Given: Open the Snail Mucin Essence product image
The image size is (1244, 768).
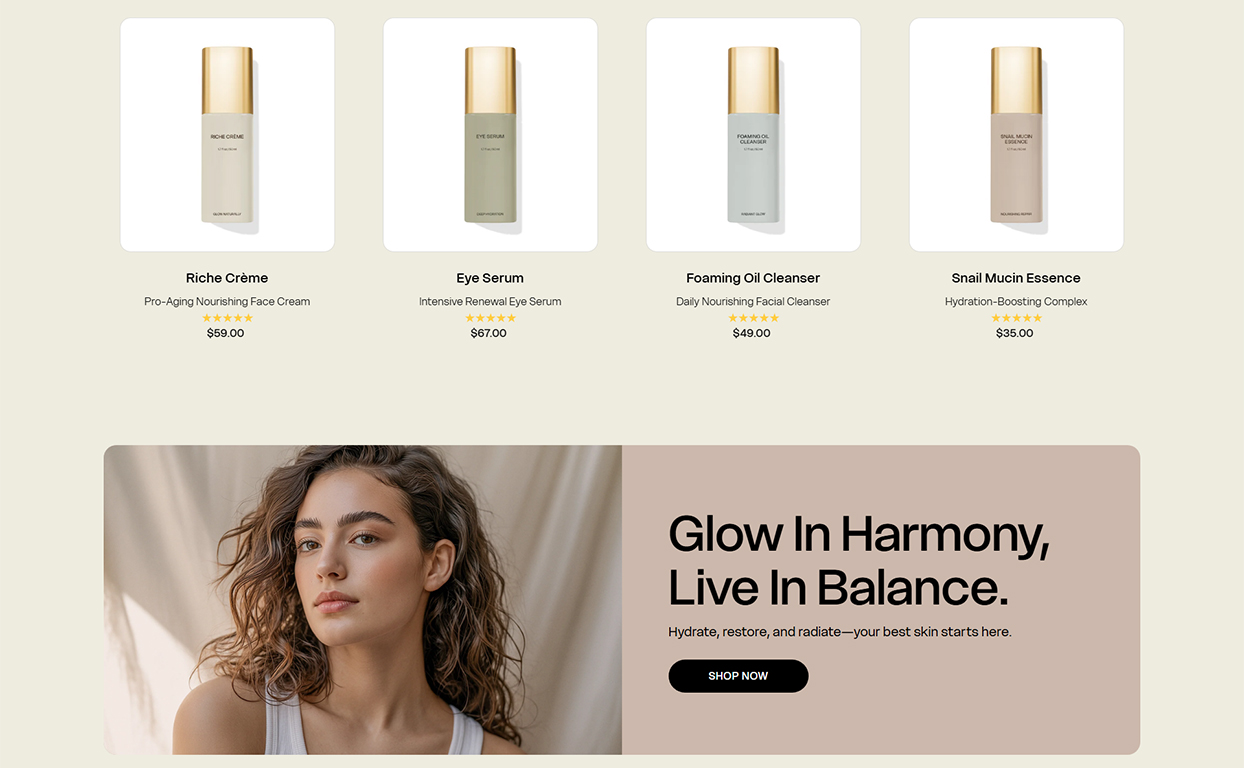Looking at the screenshot, I should [x=1016, y=135].
